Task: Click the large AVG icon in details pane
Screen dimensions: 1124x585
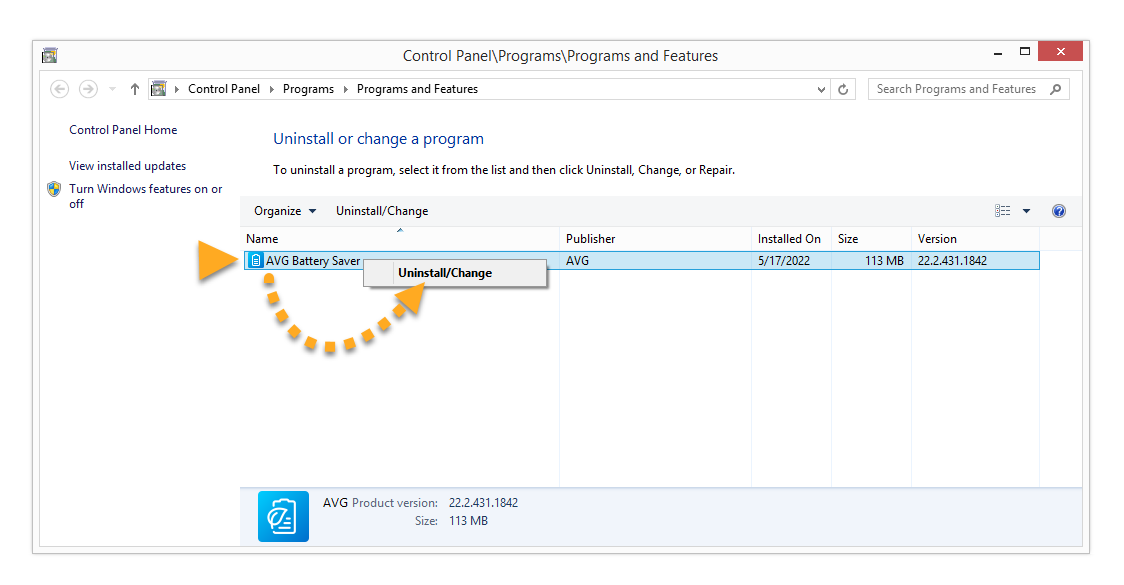Action: (283, 516)
